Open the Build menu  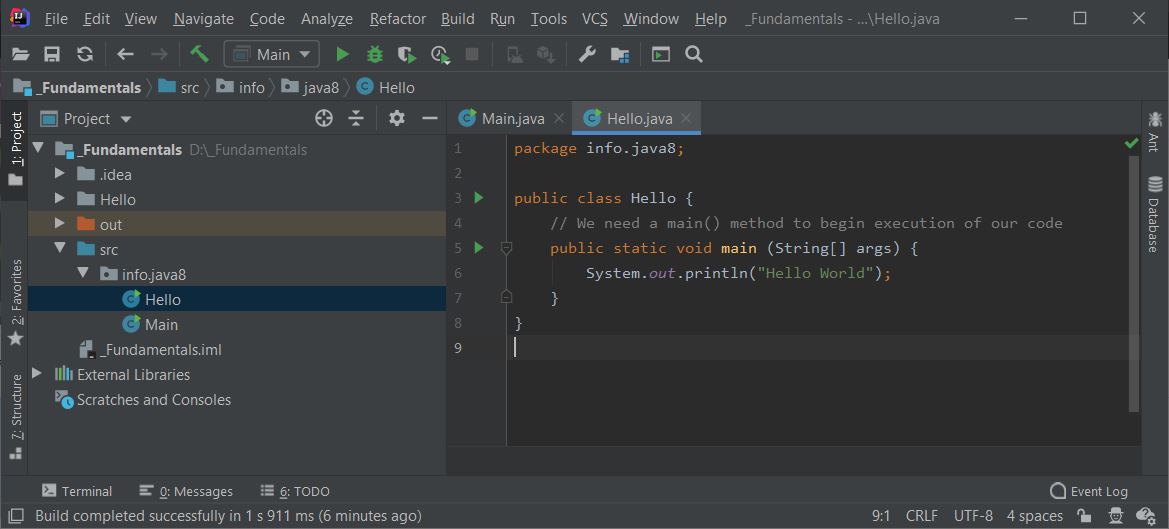pyautogui.click(x=458, y=19)
